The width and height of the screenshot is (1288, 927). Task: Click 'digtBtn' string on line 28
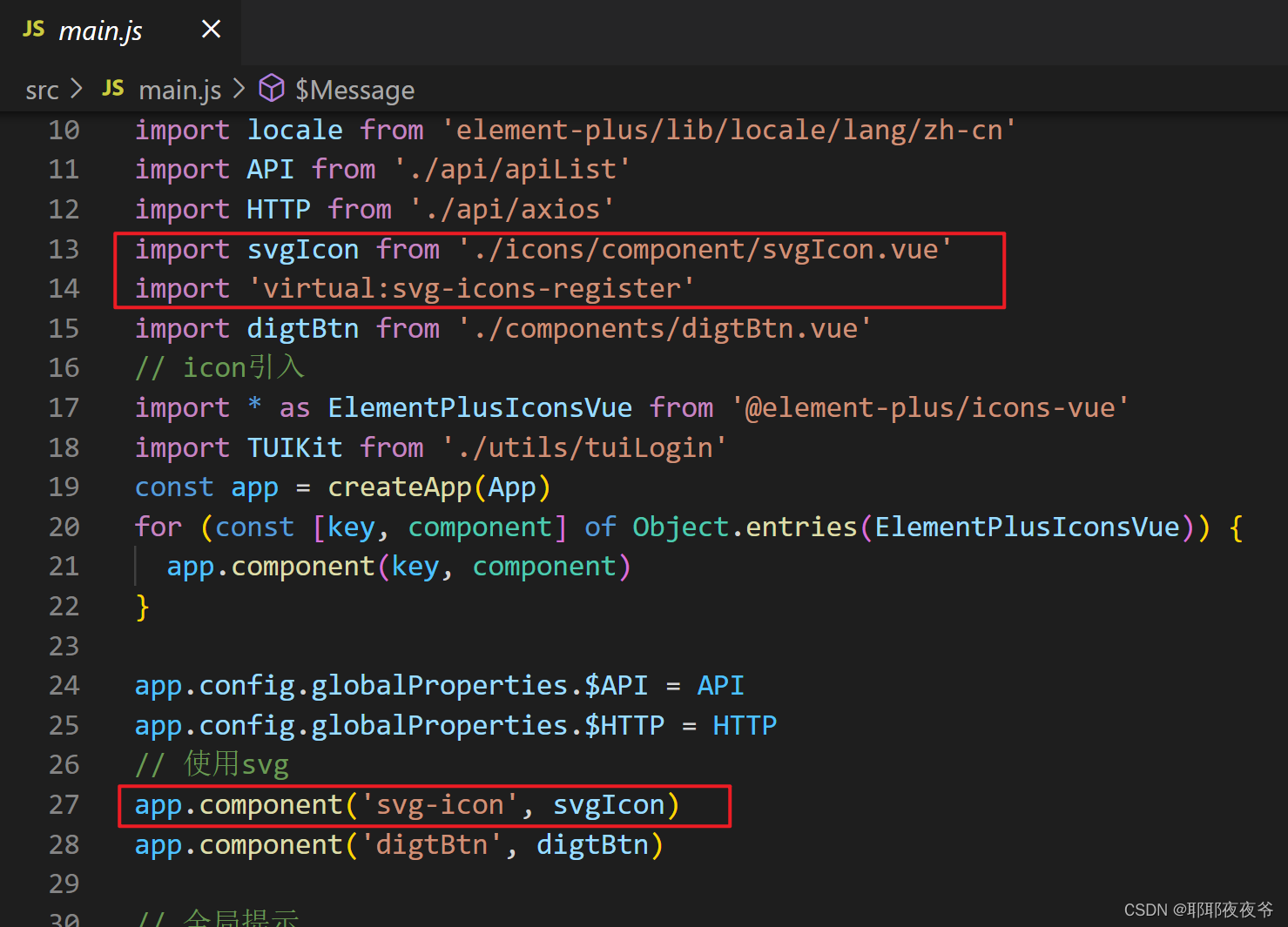pyautogui.click(x=431, y=845)
